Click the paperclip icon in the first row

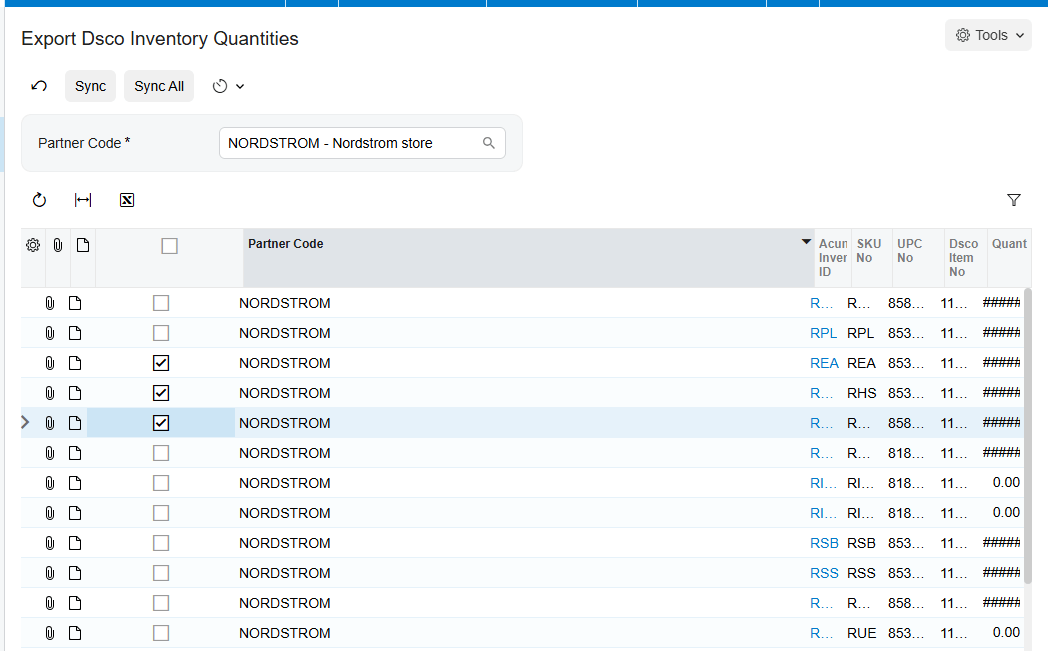(x=49, y=303)
